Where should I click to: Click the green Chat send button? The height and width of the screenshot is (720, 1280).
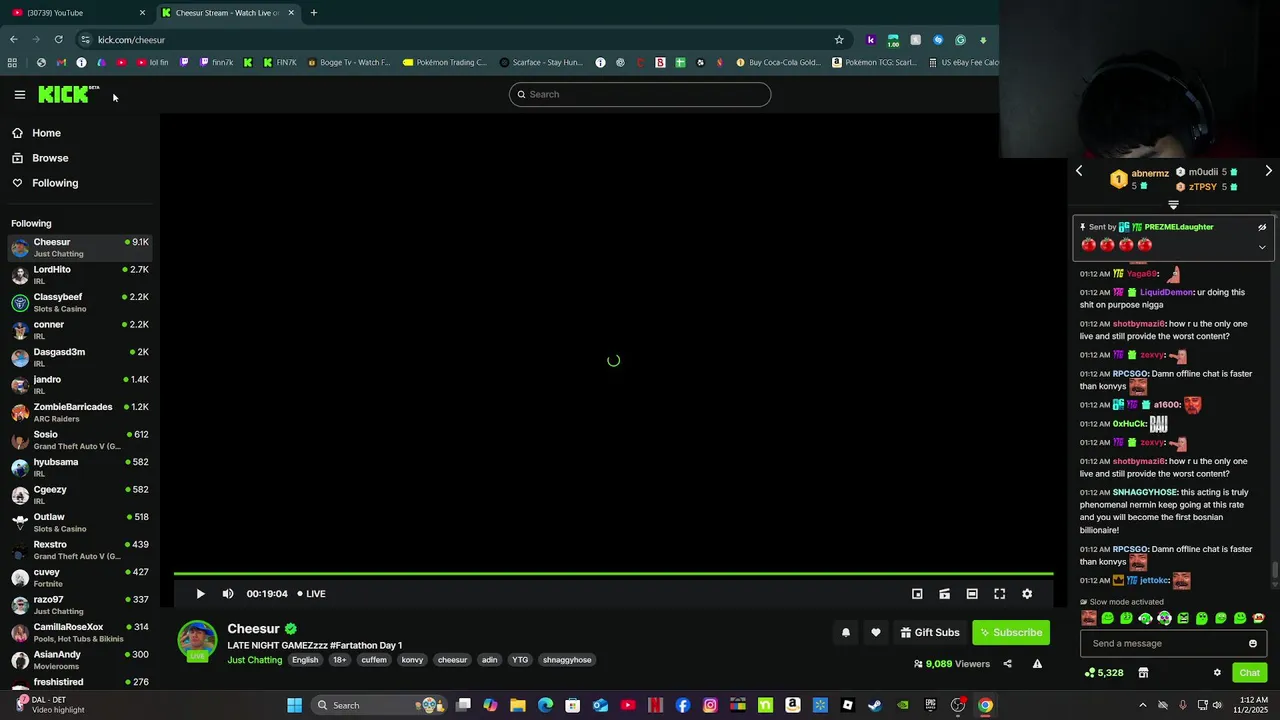pyautogui.click(x=1249, y=673)
